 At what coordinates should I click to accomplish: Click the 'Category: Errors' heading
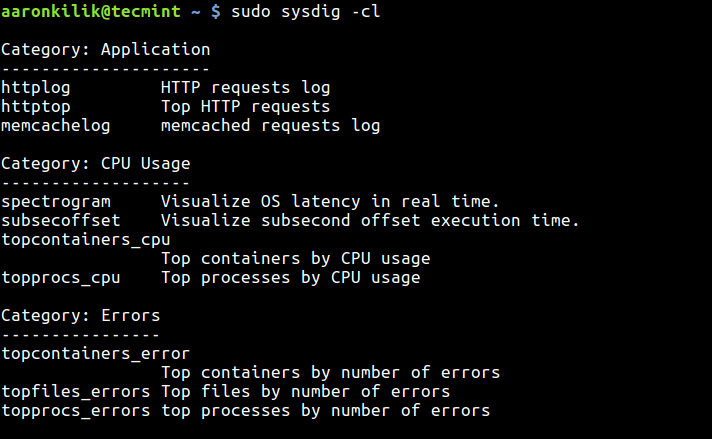pyautogui.click(x=81, y=316)
